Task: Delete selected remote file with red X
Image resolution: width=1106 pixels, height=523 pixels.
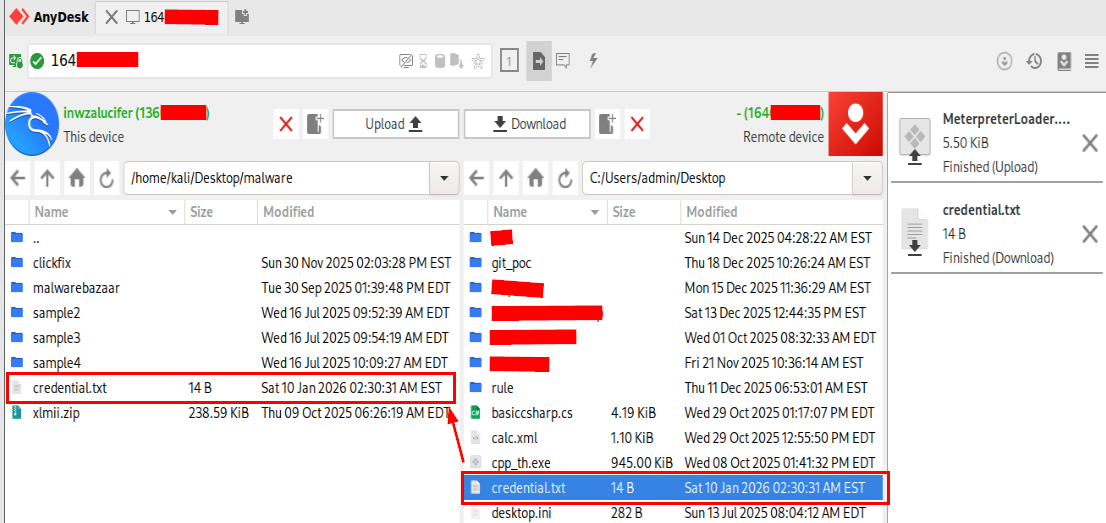Action: (637, 124)
